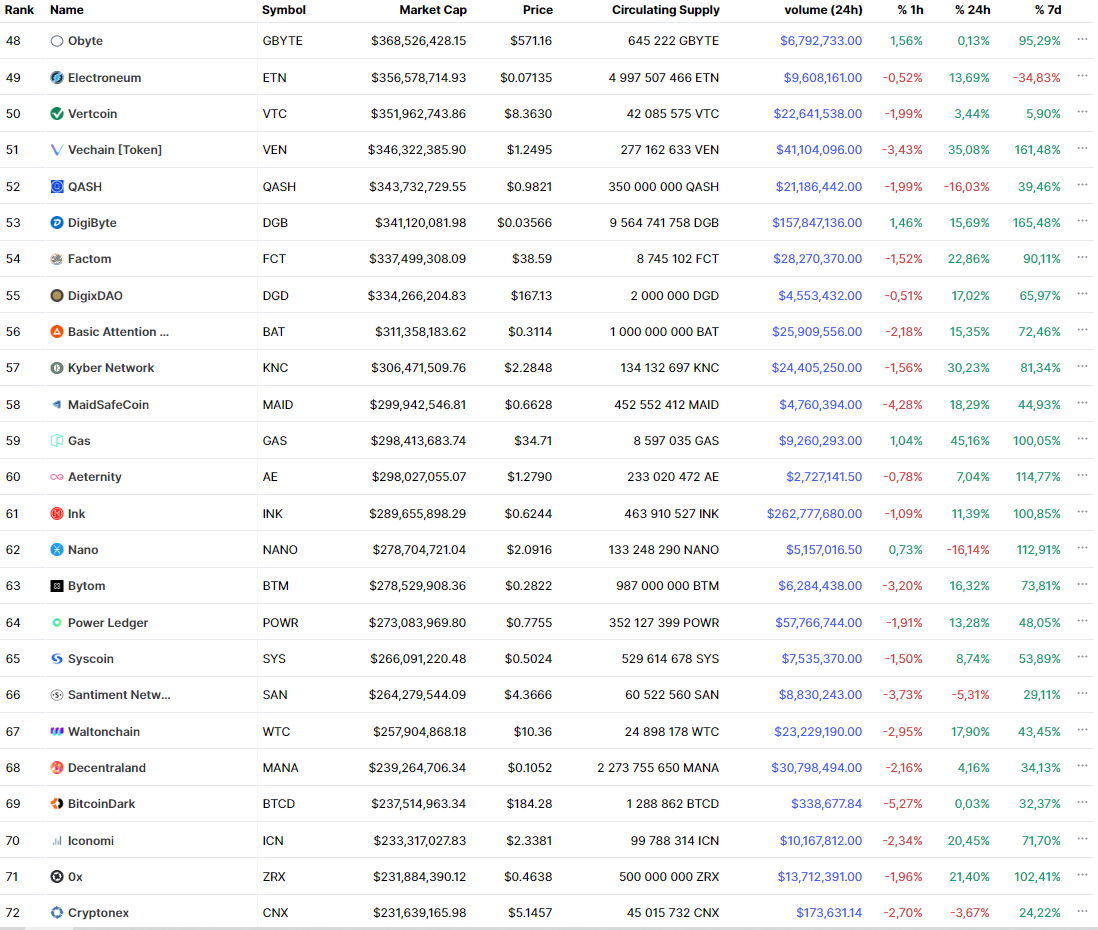Click the Rank column header
1098x930 pixels.
tap(19, 10)
